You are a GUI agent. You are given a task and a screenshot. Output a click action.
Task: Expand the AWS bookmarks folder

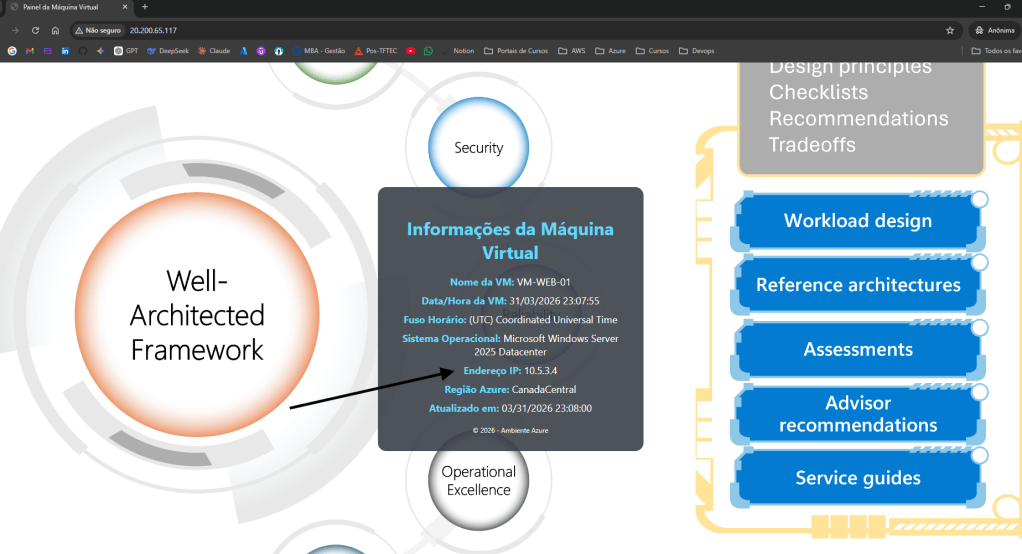pyautogui.click(x=571, y=51)
